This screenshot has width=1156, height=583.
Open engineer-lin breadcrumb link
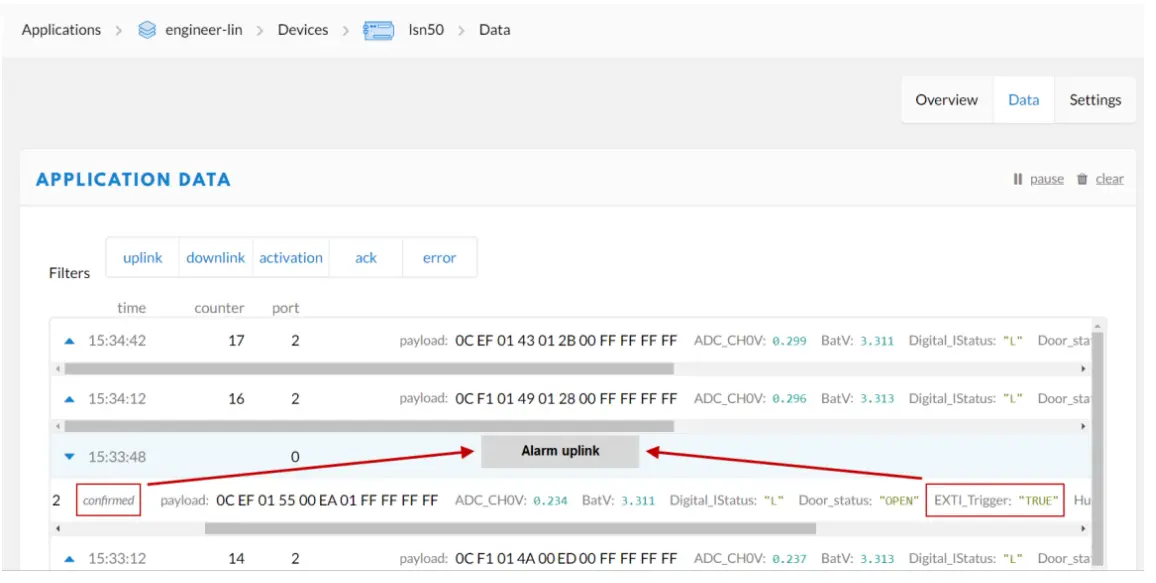[203, 30]
